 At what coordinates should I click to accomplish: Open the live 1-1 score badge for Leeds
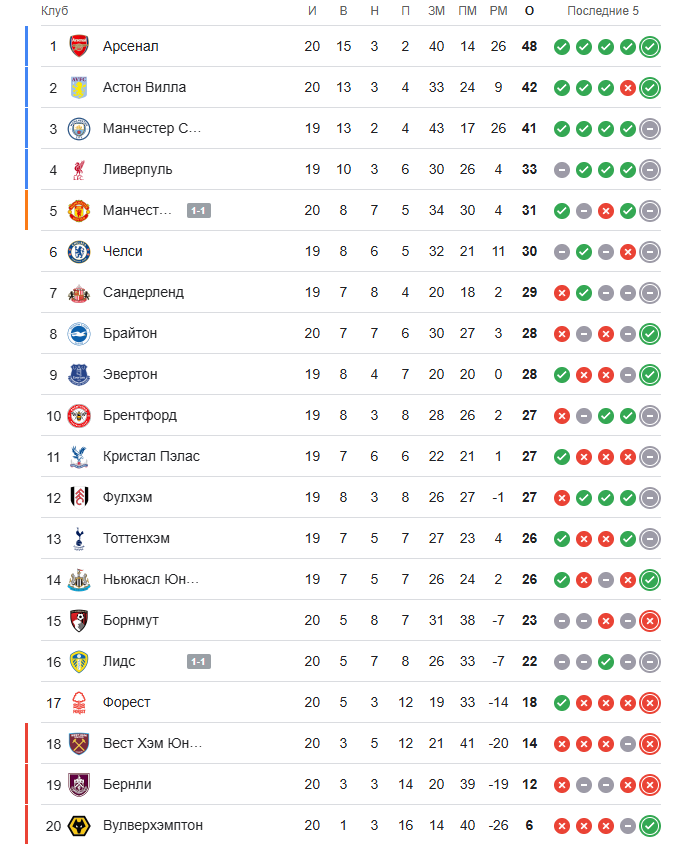(x=199, y=662)
